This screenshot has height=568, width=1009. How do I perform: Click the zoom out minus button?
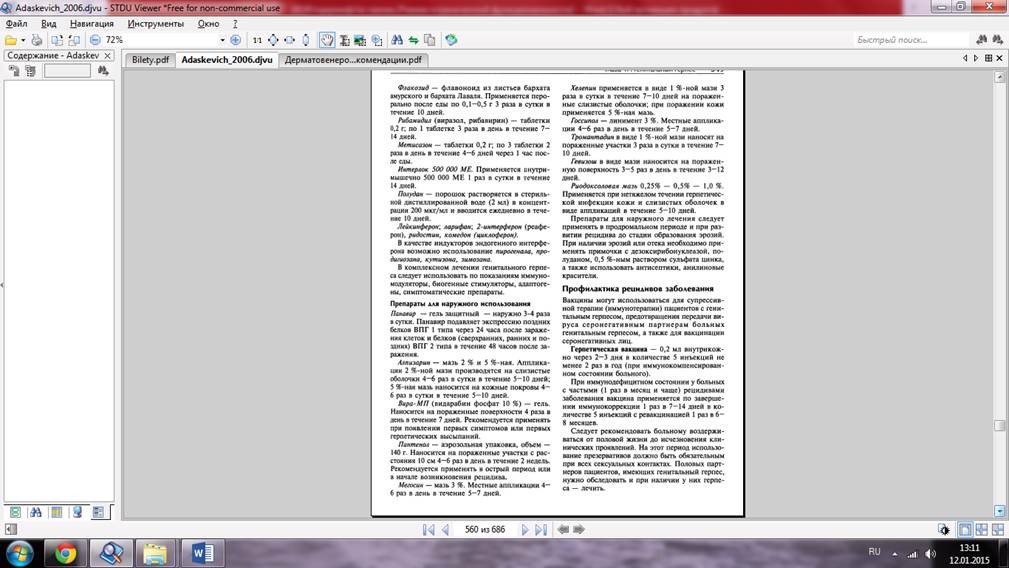coord(95,40)
